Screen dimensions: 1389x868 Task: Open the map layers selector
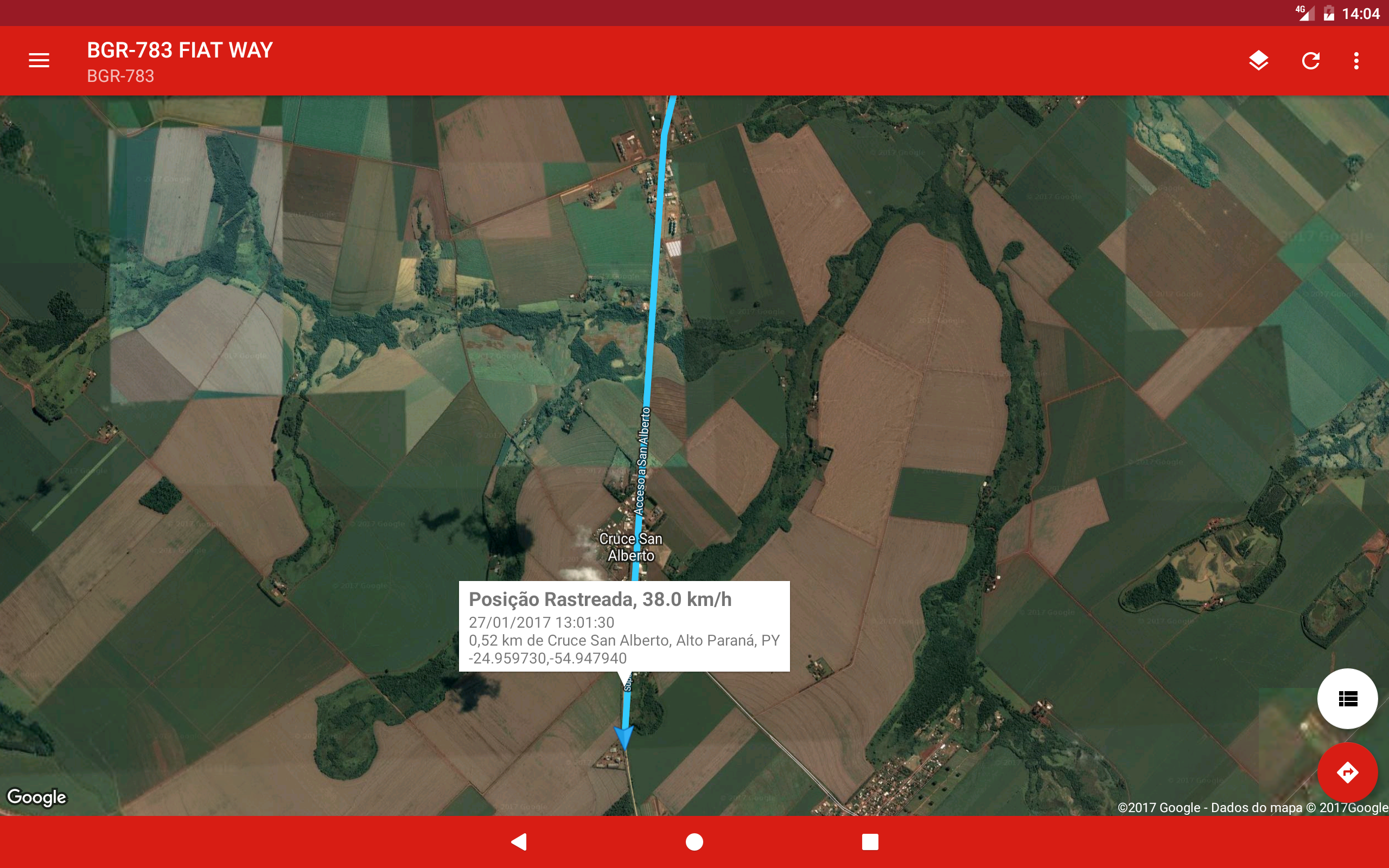tap(1258, 60)
